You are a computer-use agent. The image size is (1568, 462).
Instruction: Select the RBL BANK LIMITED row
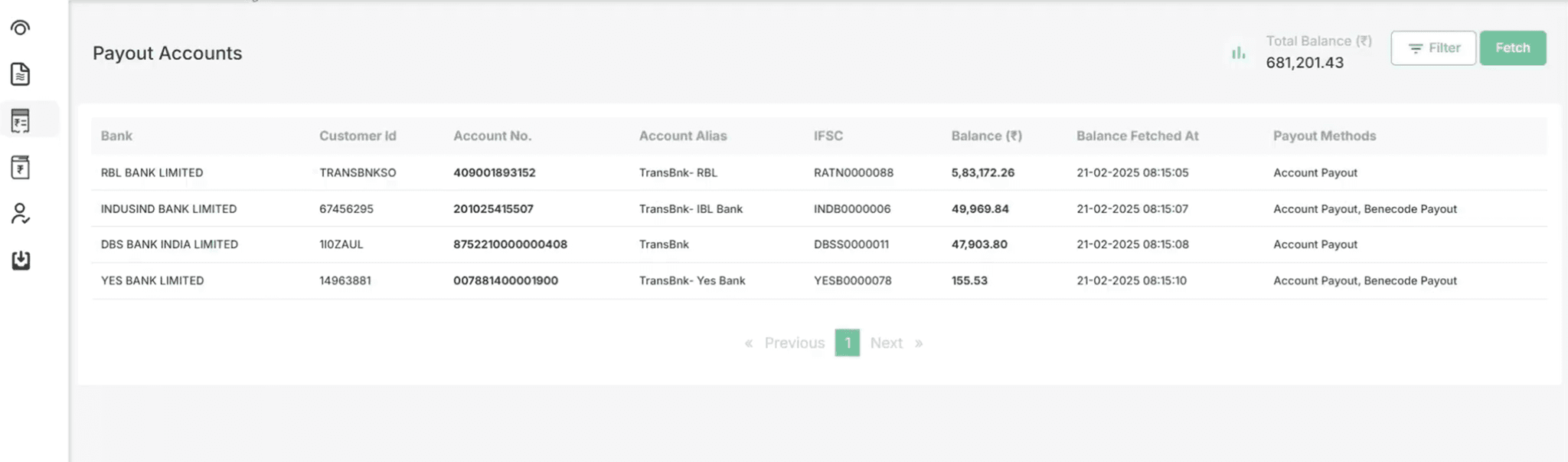152,173
